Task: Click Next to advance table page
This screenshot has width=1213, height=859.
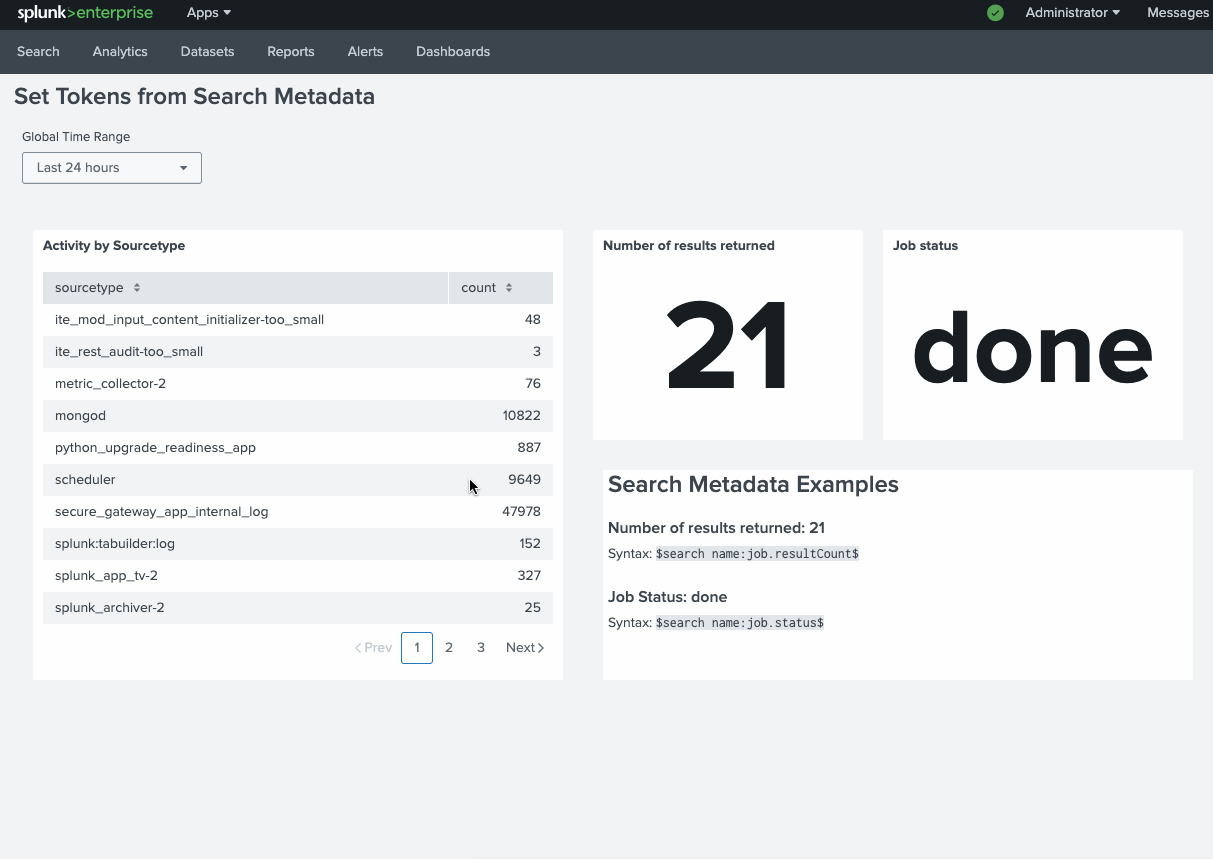Action: [525, 648]
